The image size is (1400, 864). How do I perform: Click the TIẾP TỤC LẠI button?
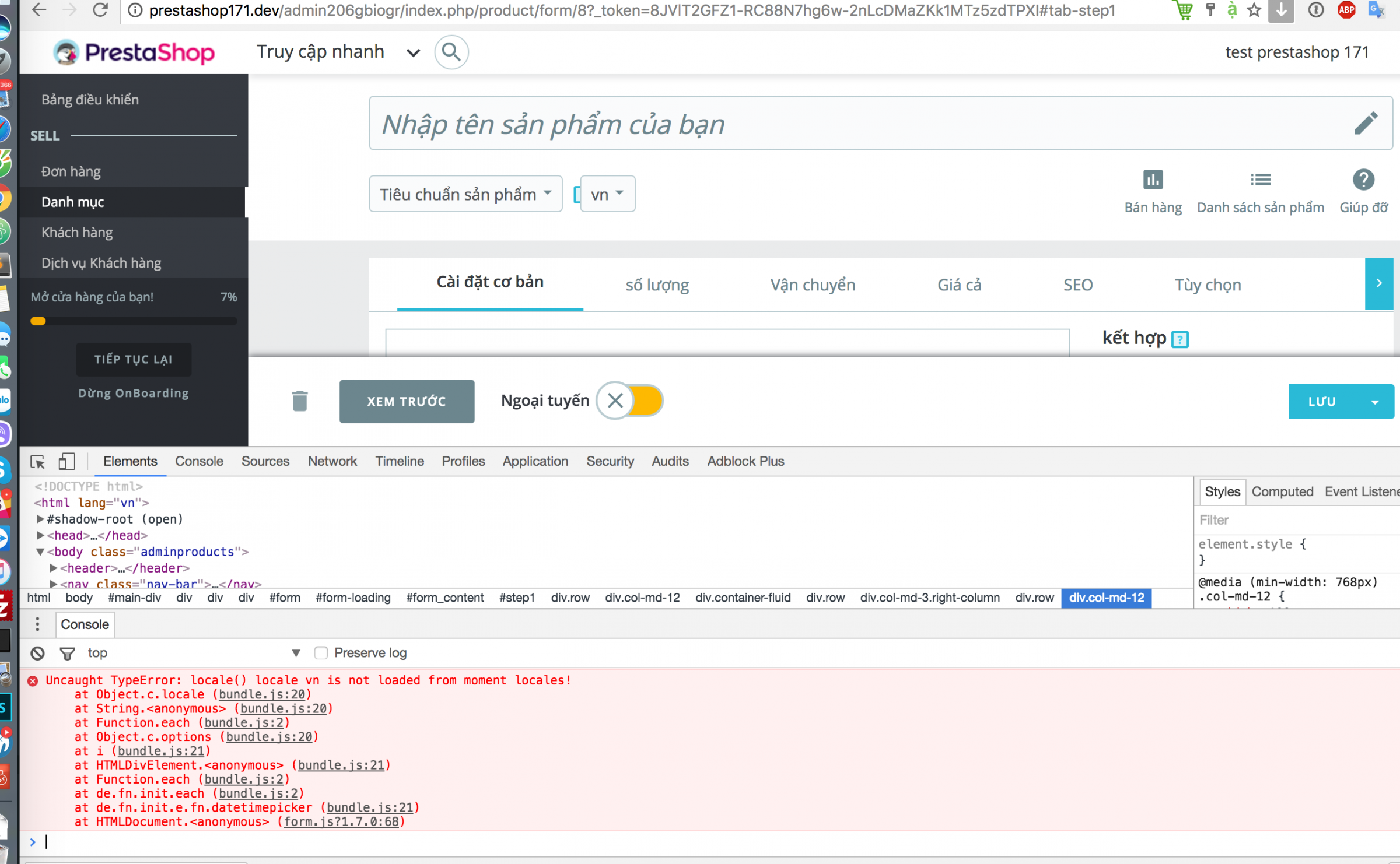pos(134,359)
